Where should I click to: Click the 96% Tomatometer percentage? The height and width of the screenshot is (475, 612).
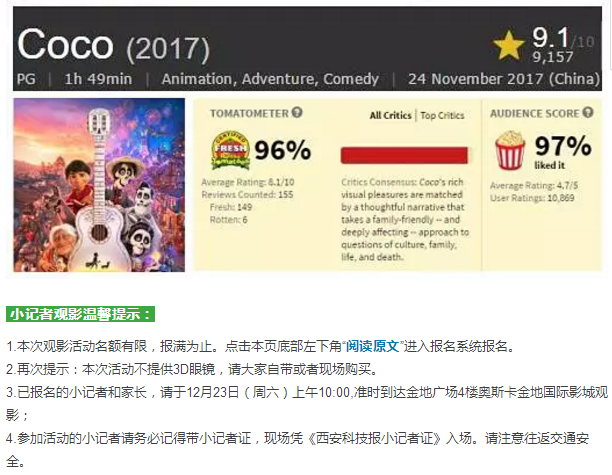pos(283,150)
